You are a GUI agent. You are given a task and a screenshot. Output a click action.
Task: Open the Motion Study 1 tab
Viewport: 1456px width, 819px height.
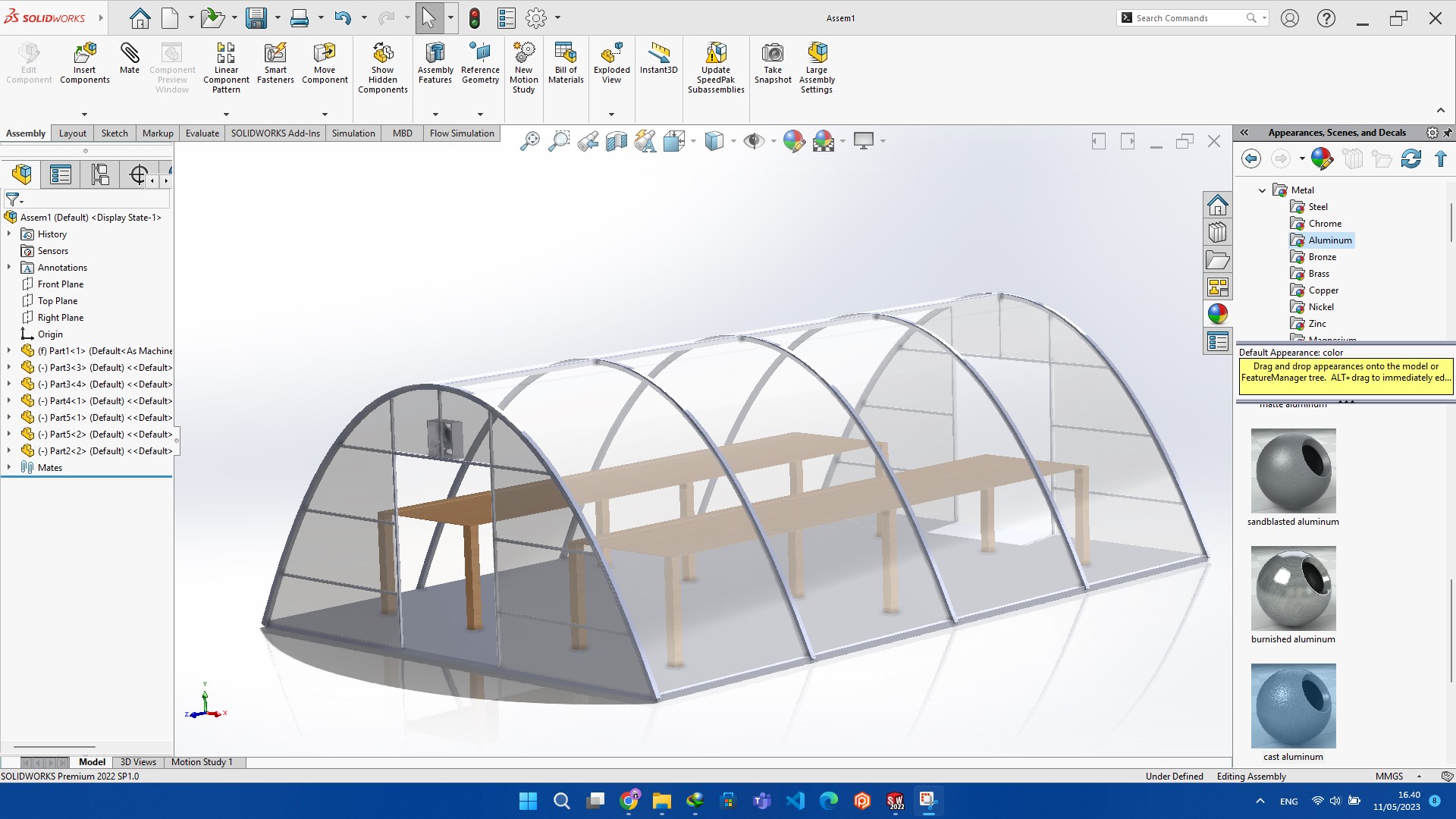pos(202,762)
